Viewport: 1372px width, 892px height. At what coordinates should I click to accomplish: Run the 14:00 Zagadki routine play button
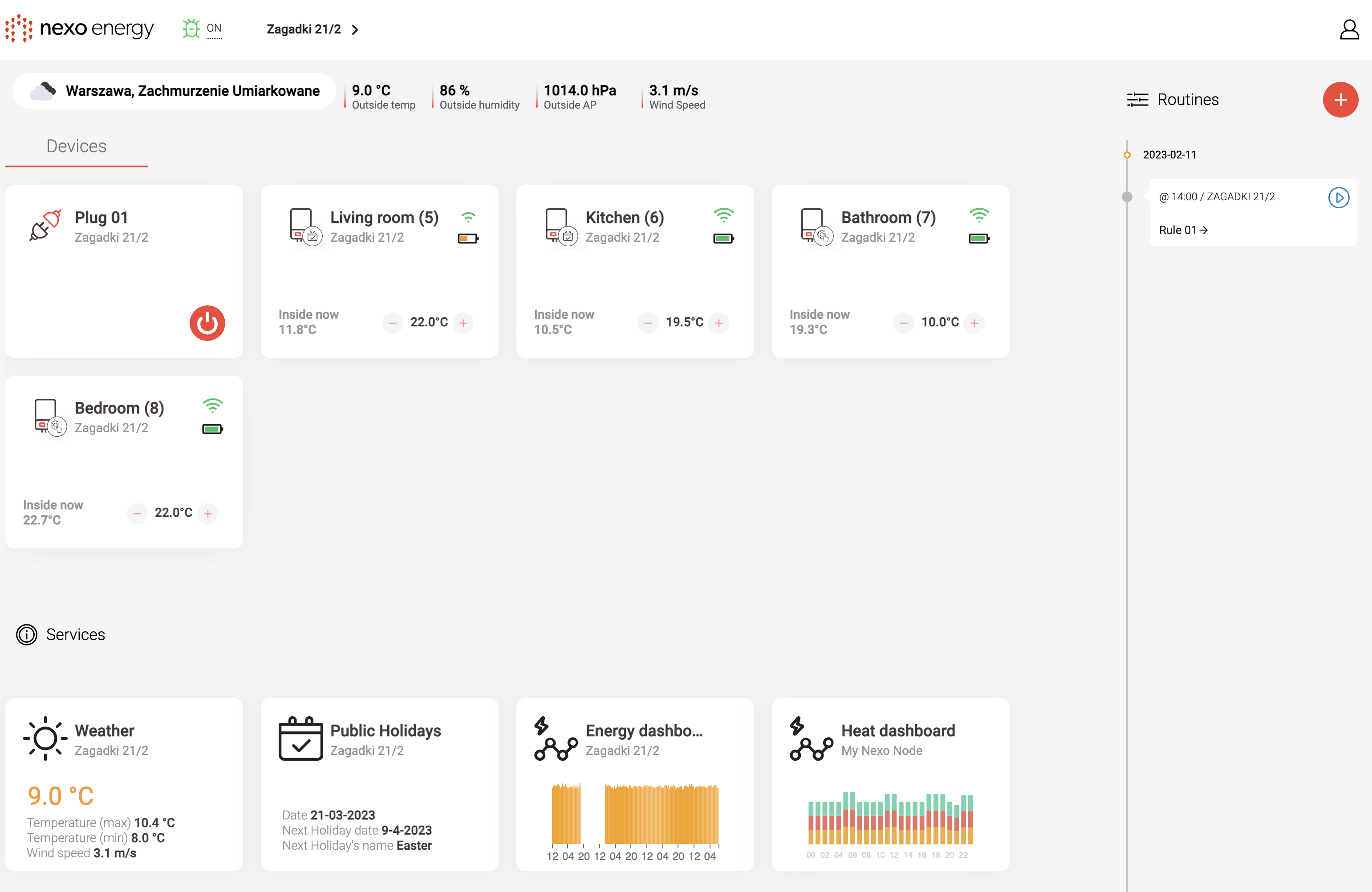1338,198
